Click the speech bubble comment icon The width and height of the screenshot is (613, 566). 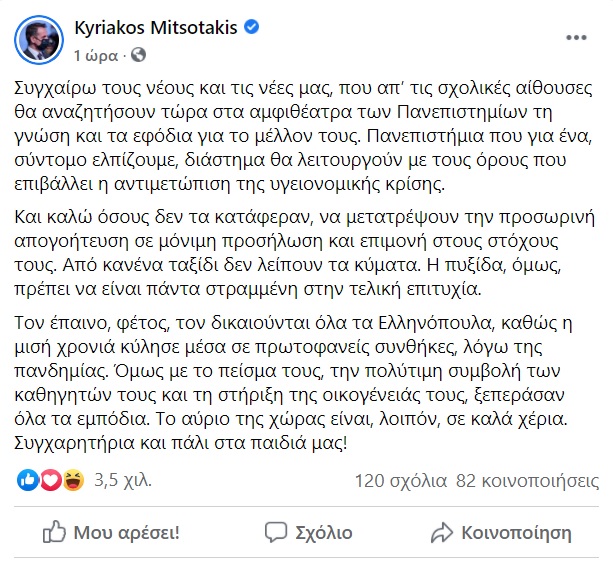pyautogui.click(x=276, y=532)
